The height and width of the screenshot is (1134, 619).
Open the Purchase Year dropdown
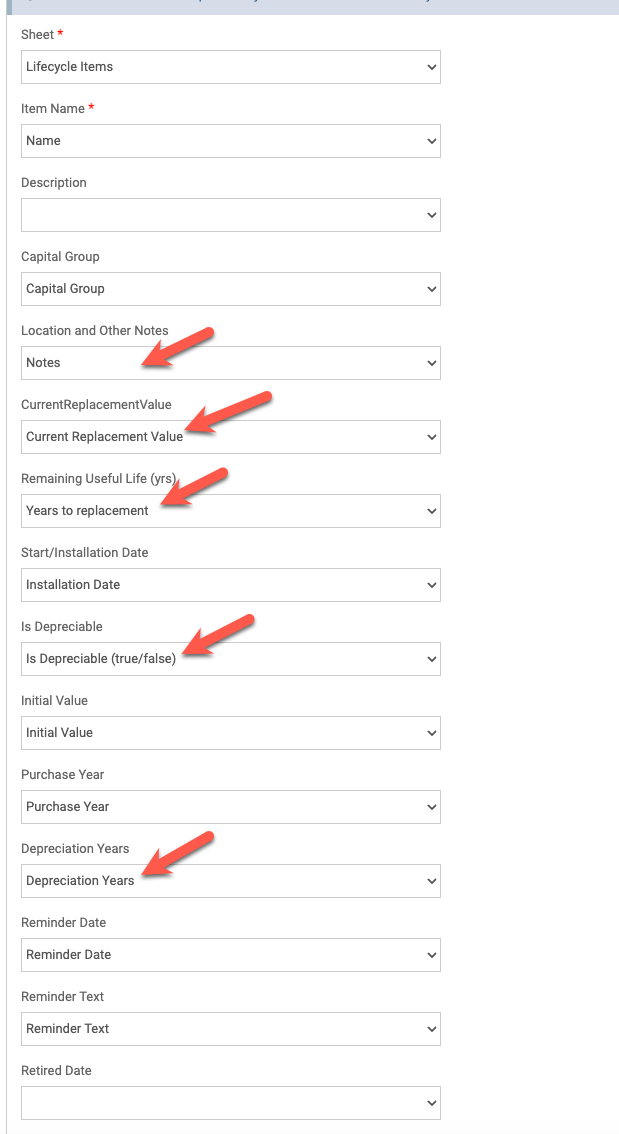(230, 807)
